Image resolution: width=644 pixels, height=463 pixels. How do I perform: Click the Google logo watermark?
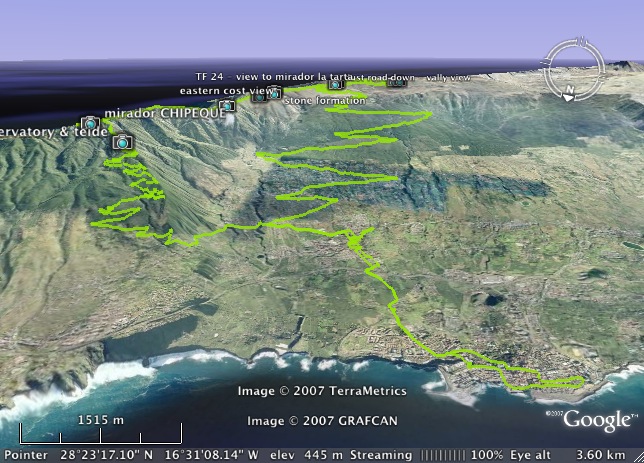pos(598,420)
